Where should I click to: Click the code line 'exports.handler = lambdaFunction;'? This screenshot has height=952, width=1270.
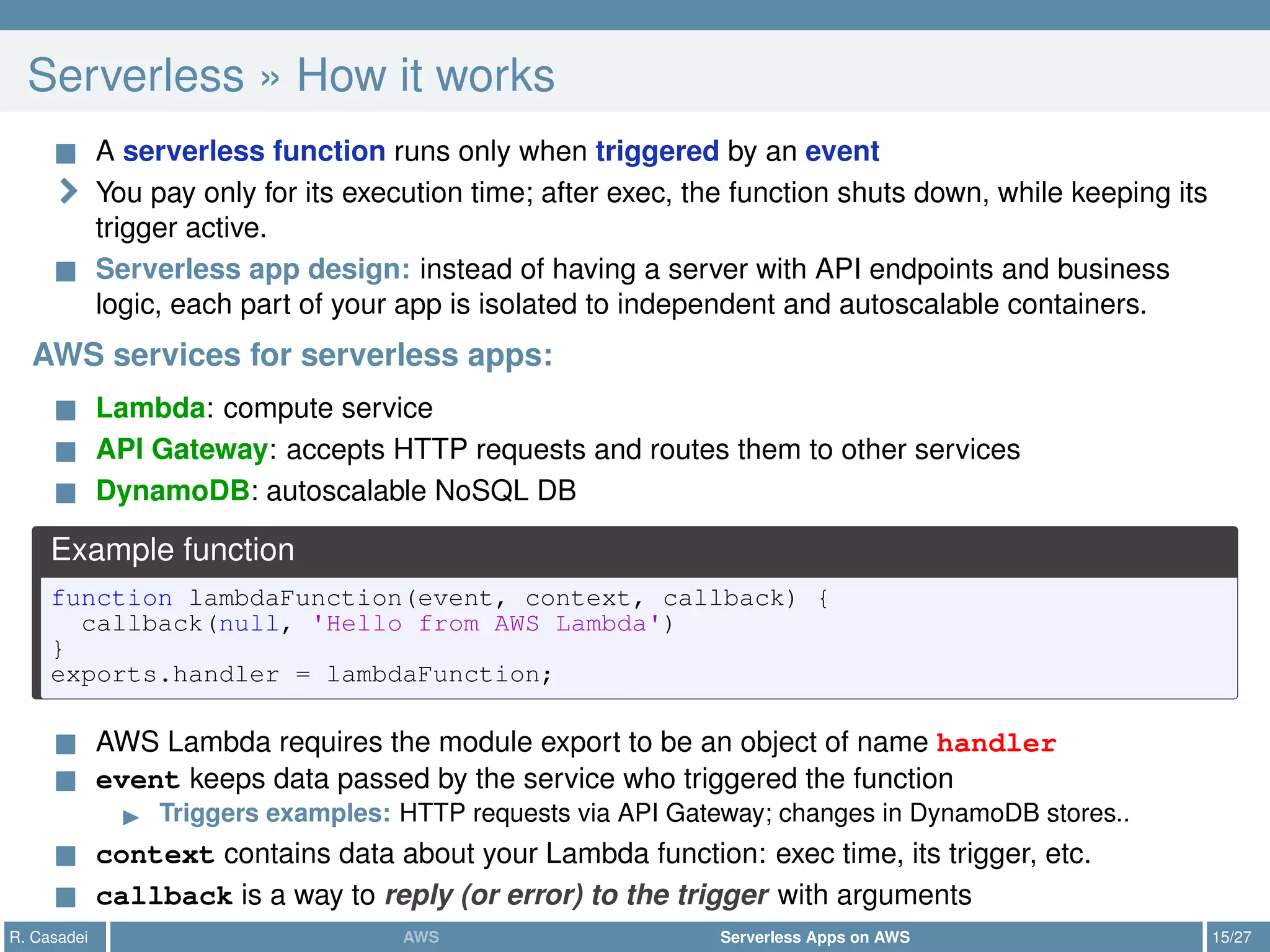pos(301,674)
